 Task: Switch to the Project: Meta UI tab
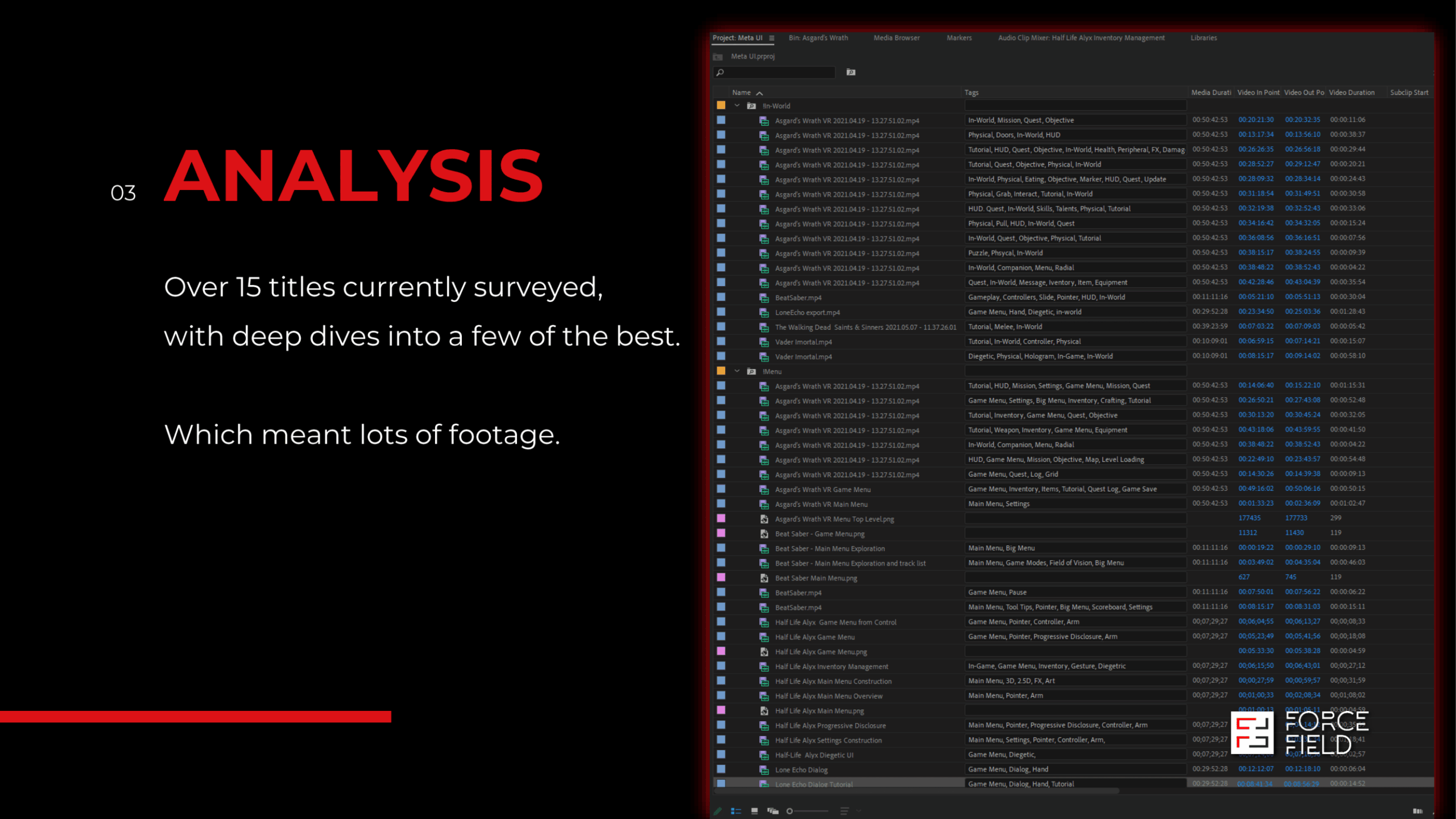coord(737,38)
